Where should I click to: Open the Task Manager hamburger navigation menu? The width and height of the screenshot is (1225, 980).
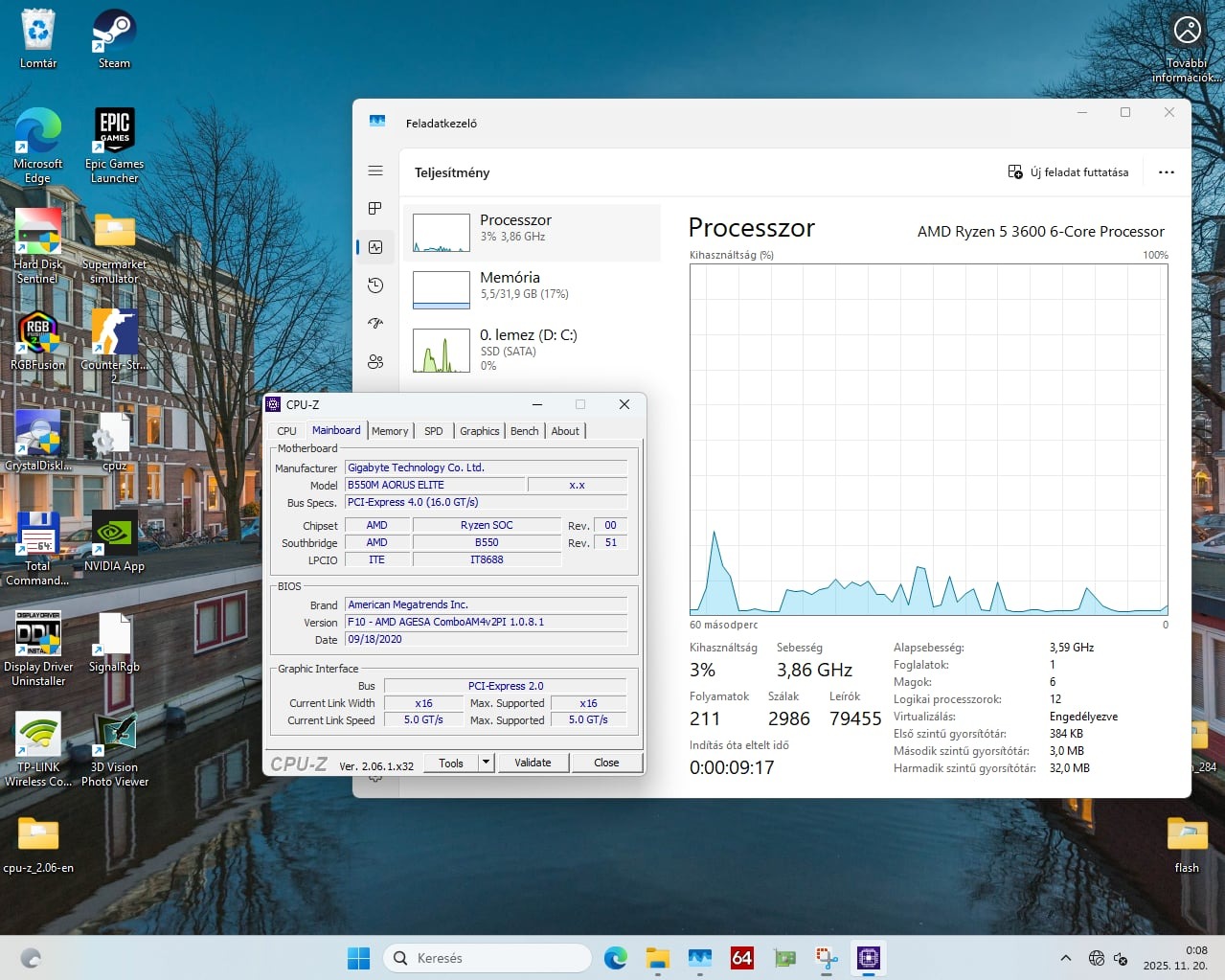pyautogui.click(x=375, y=171)
